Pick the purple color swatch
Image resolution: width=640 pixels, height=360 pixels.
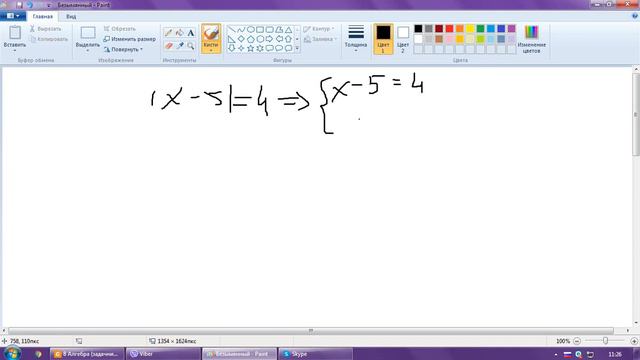[x=511, y=29]
